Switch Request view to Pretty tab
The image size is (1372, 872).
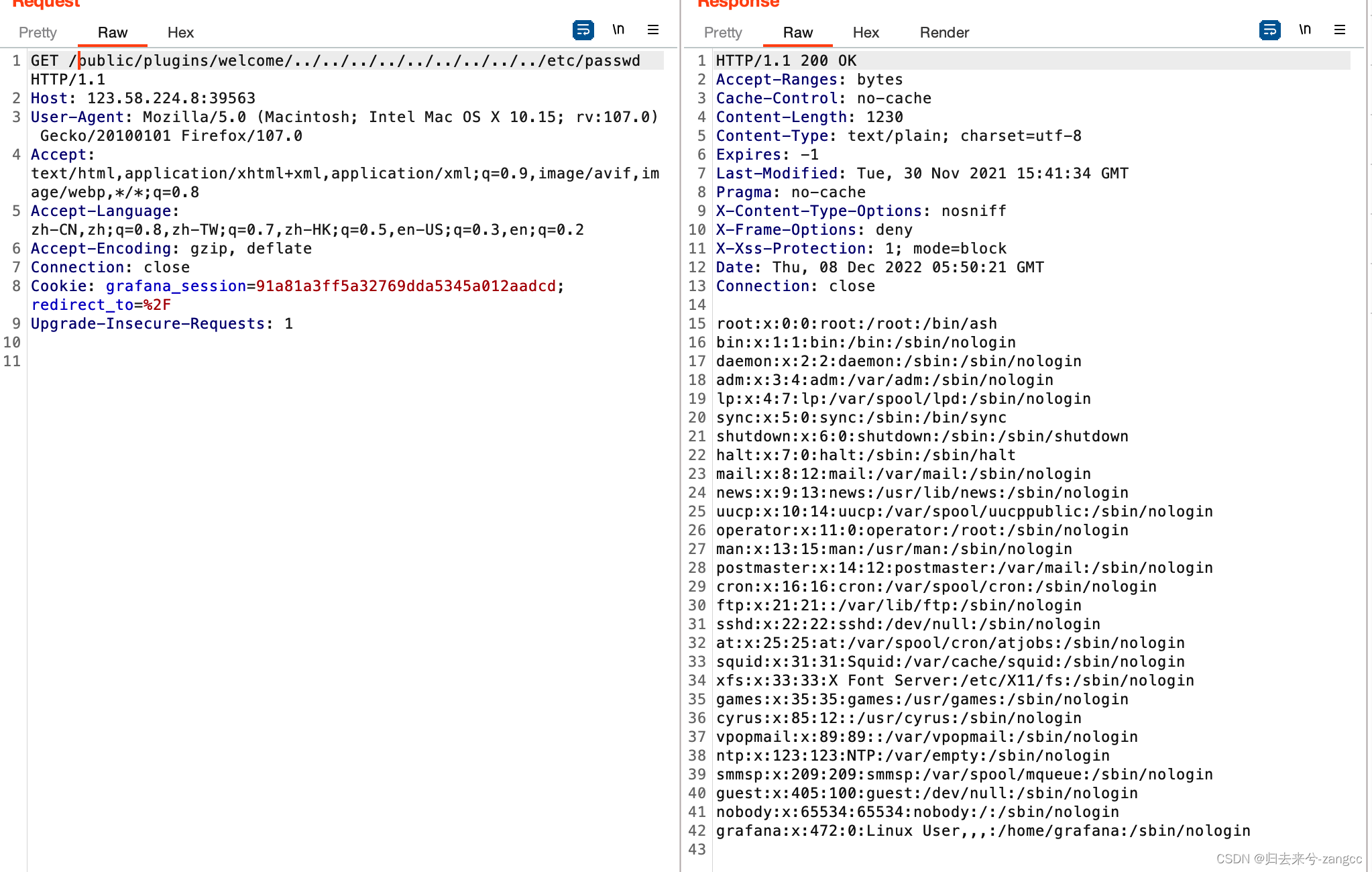(38, 32)
